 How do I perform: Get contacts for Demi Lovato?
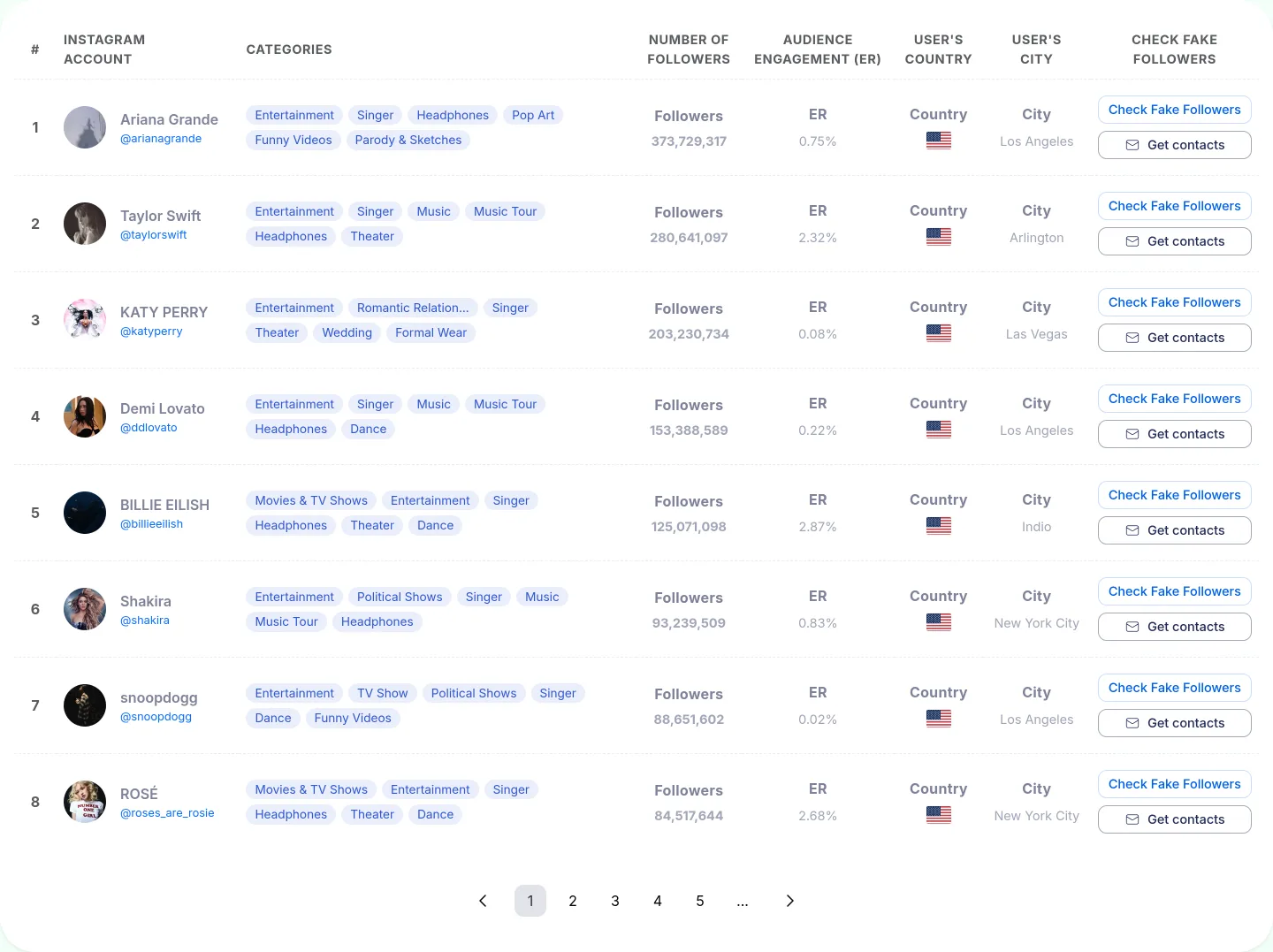point(1175,434)
